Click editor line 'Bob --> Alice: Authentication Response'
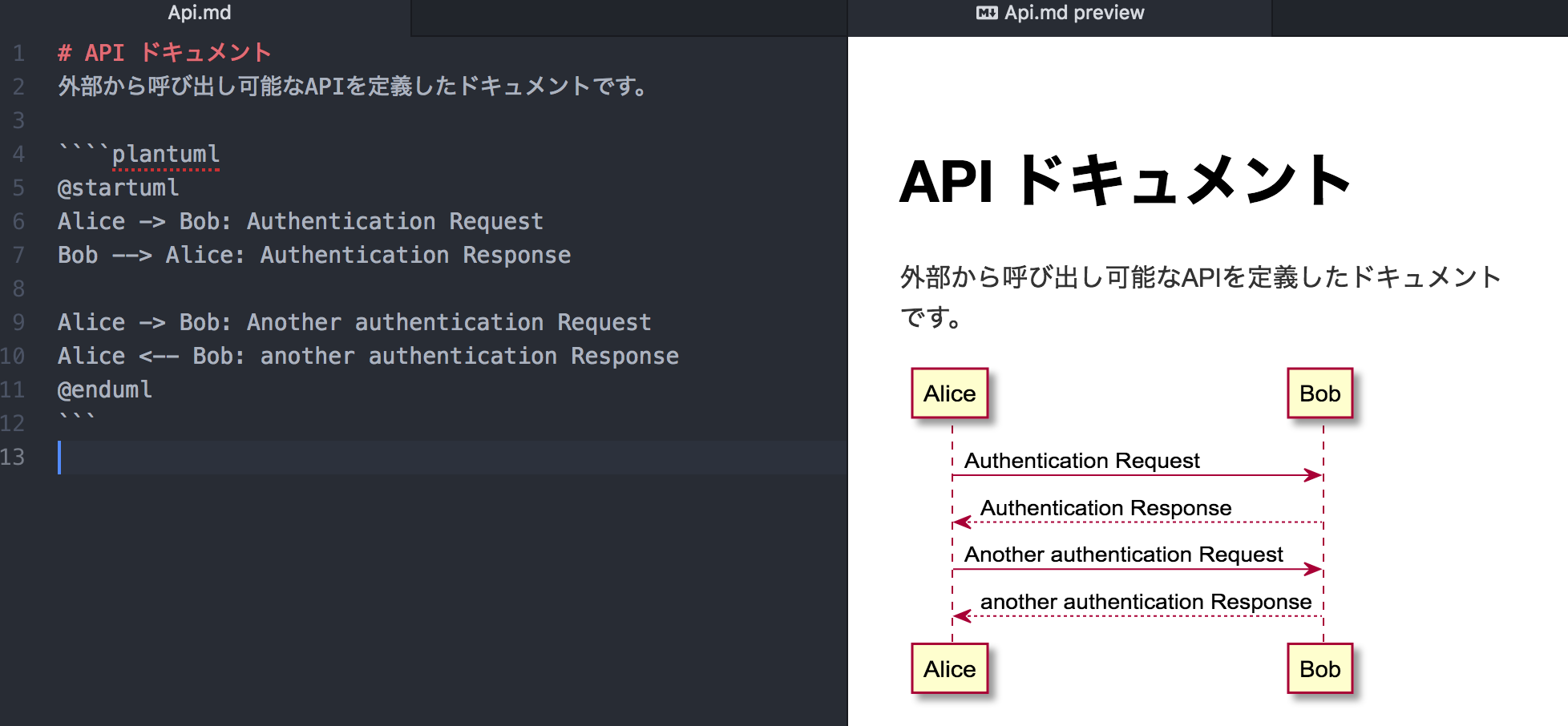This screenshot has width=1568, height=726. [314, 255]
